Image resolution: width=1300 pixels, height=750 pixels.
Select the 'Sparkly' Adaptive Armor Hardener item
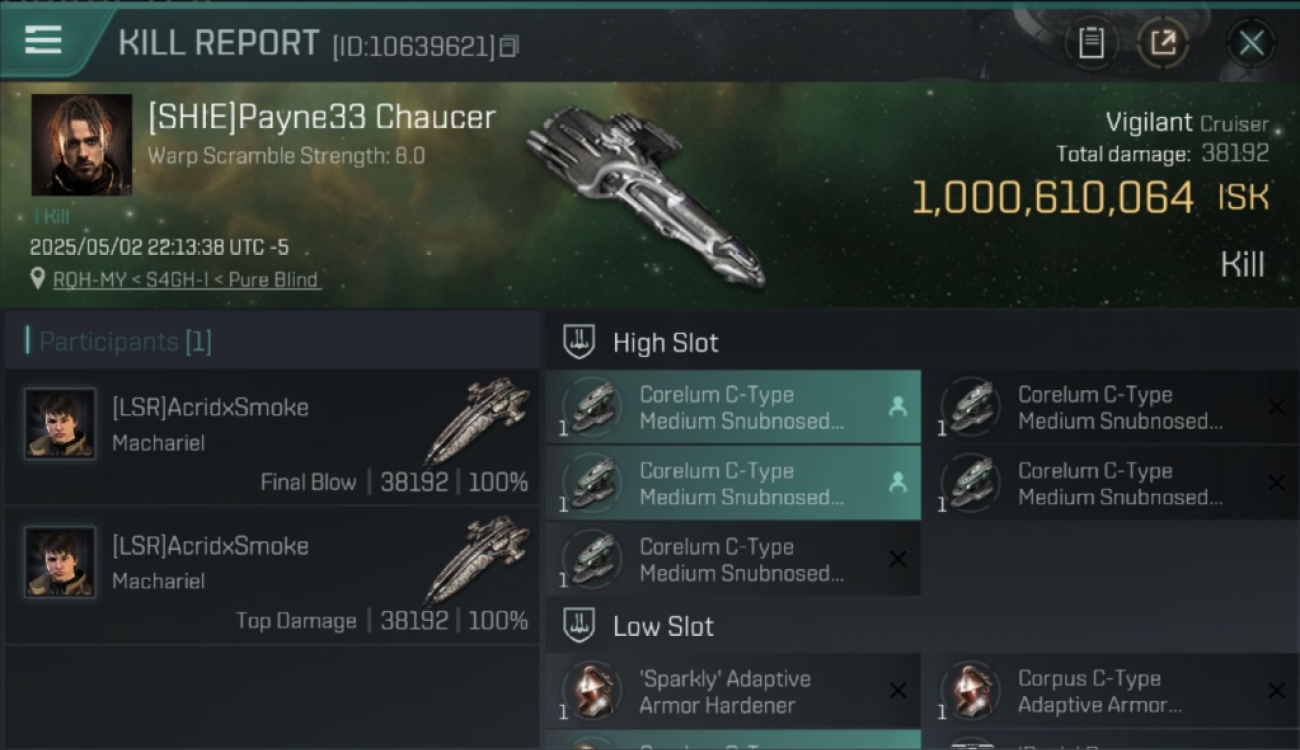[733, 691]
